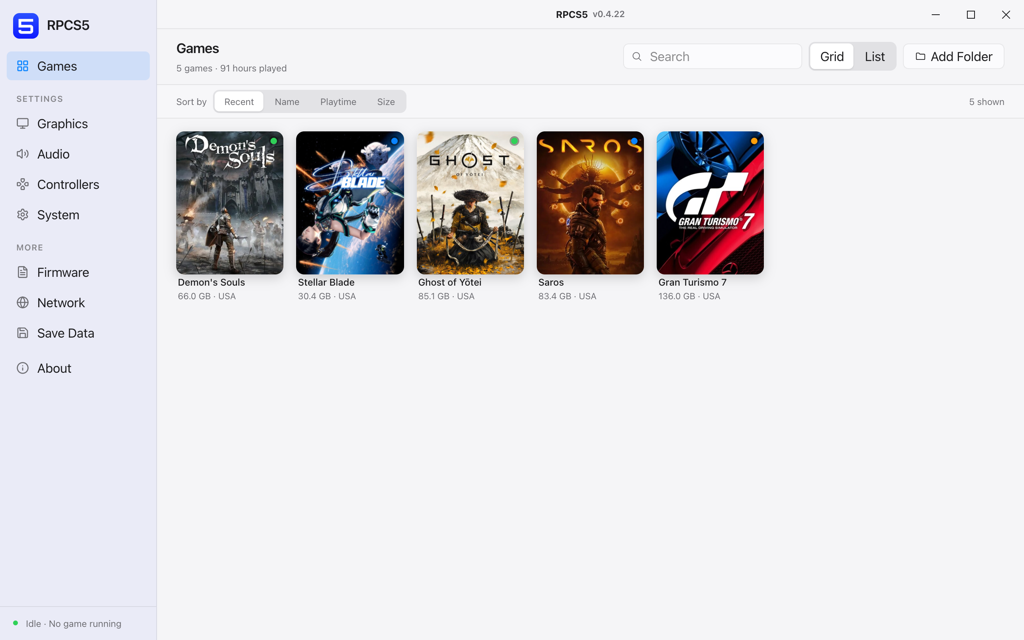
Task: Click the Graphics monitor icon
Action: click(x=23, y=123)
